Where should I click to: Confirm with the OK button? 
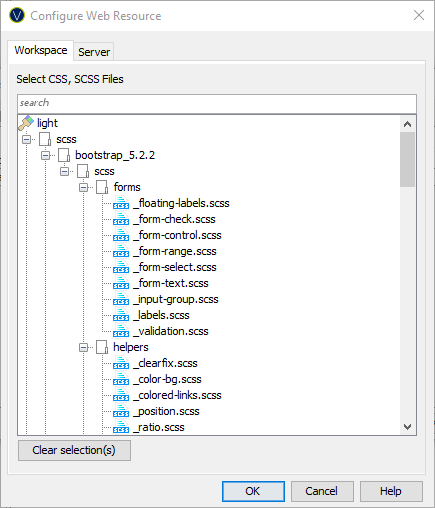point(253,491)
